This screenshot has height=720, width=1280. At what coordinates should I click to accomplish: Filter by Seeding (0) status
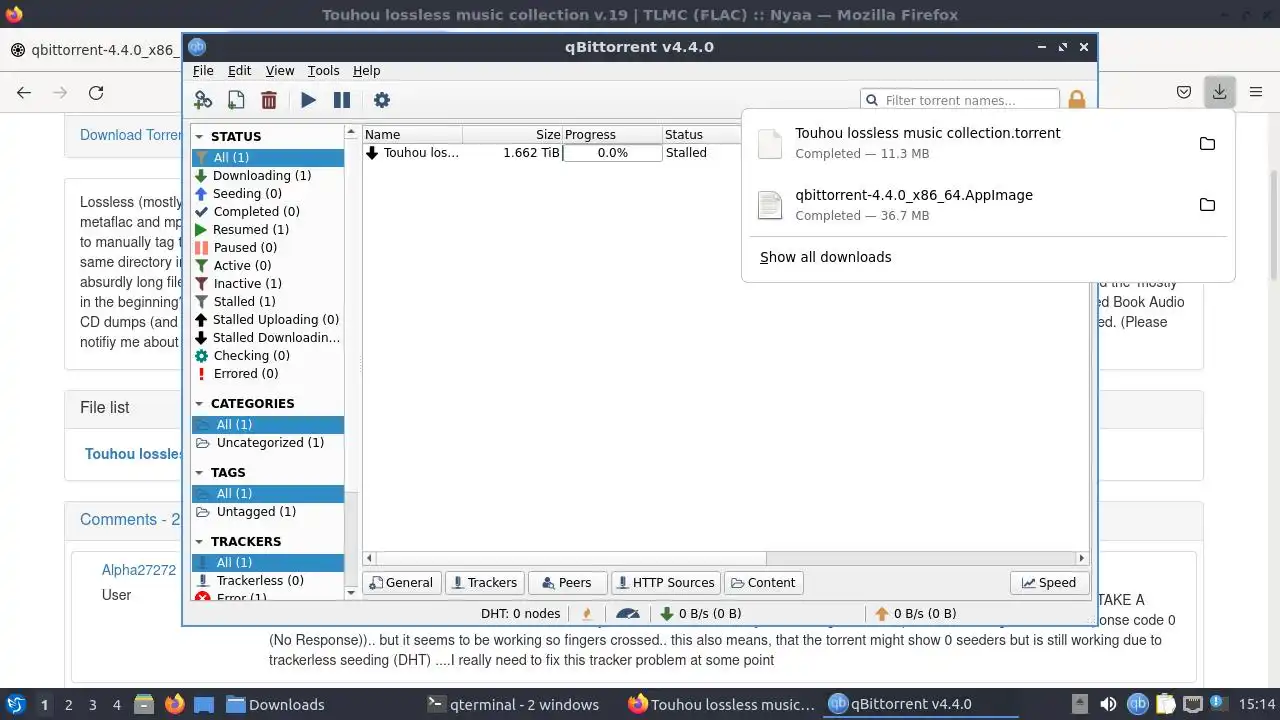click(268, 193)
